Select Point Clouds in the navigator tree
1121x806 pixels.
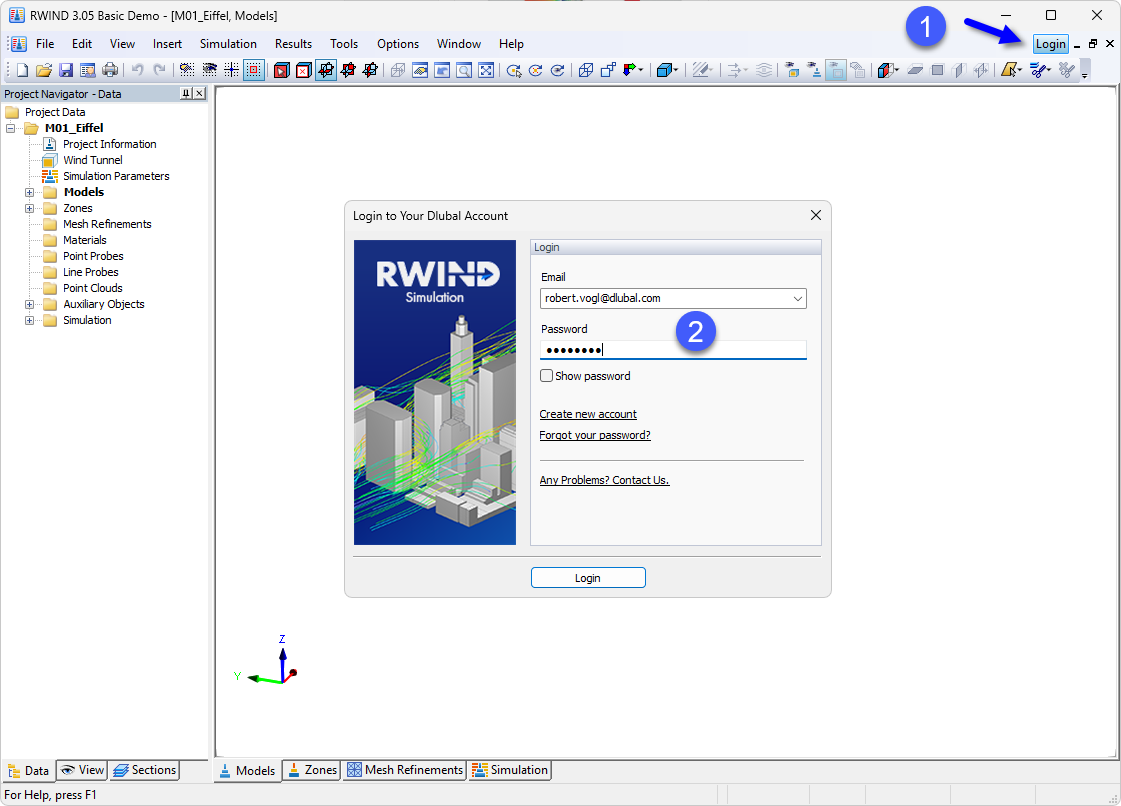(x=93, y=288)
